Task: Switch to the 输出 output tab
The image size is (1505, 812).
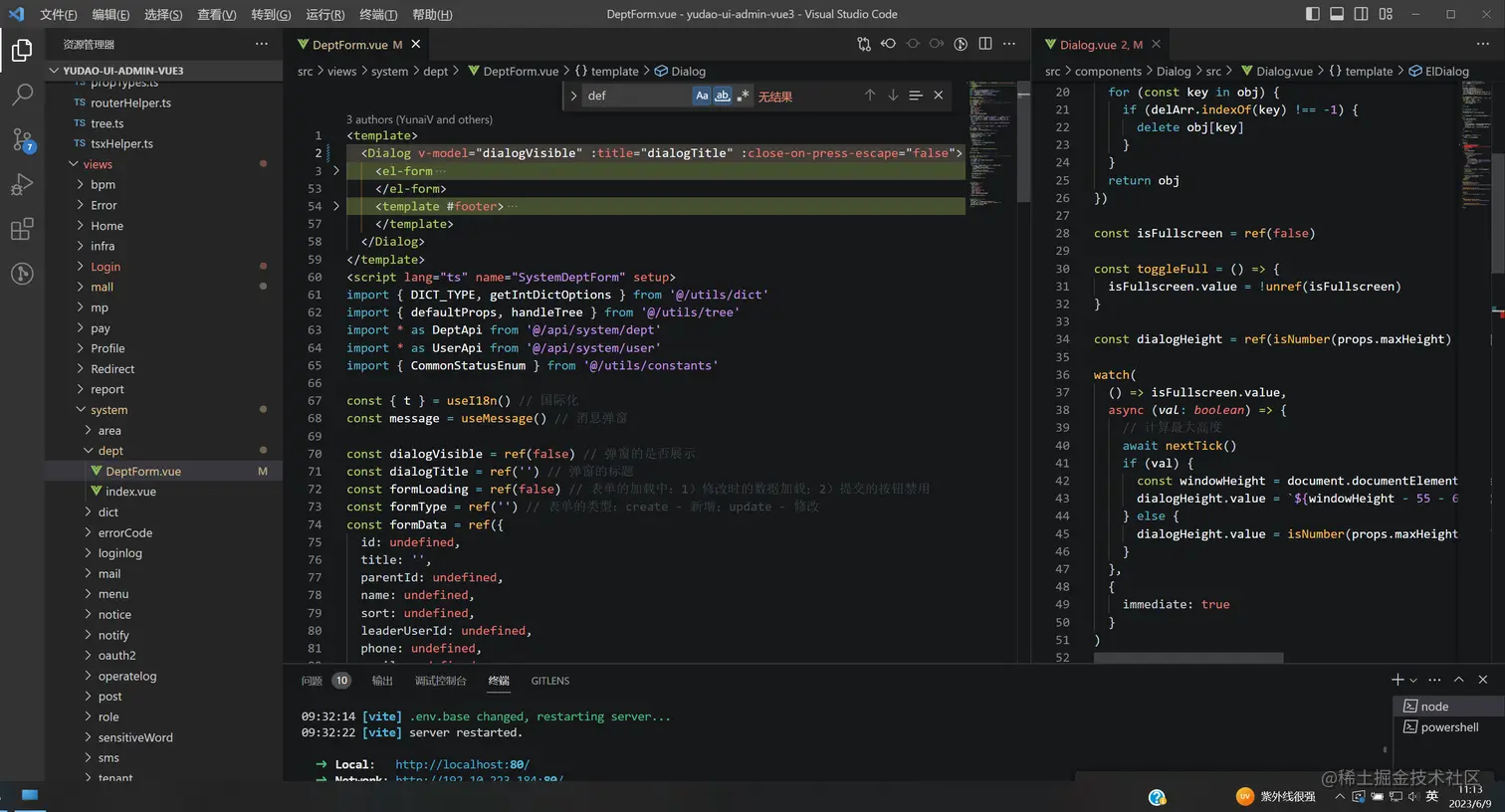Action: tap(382, 681)
